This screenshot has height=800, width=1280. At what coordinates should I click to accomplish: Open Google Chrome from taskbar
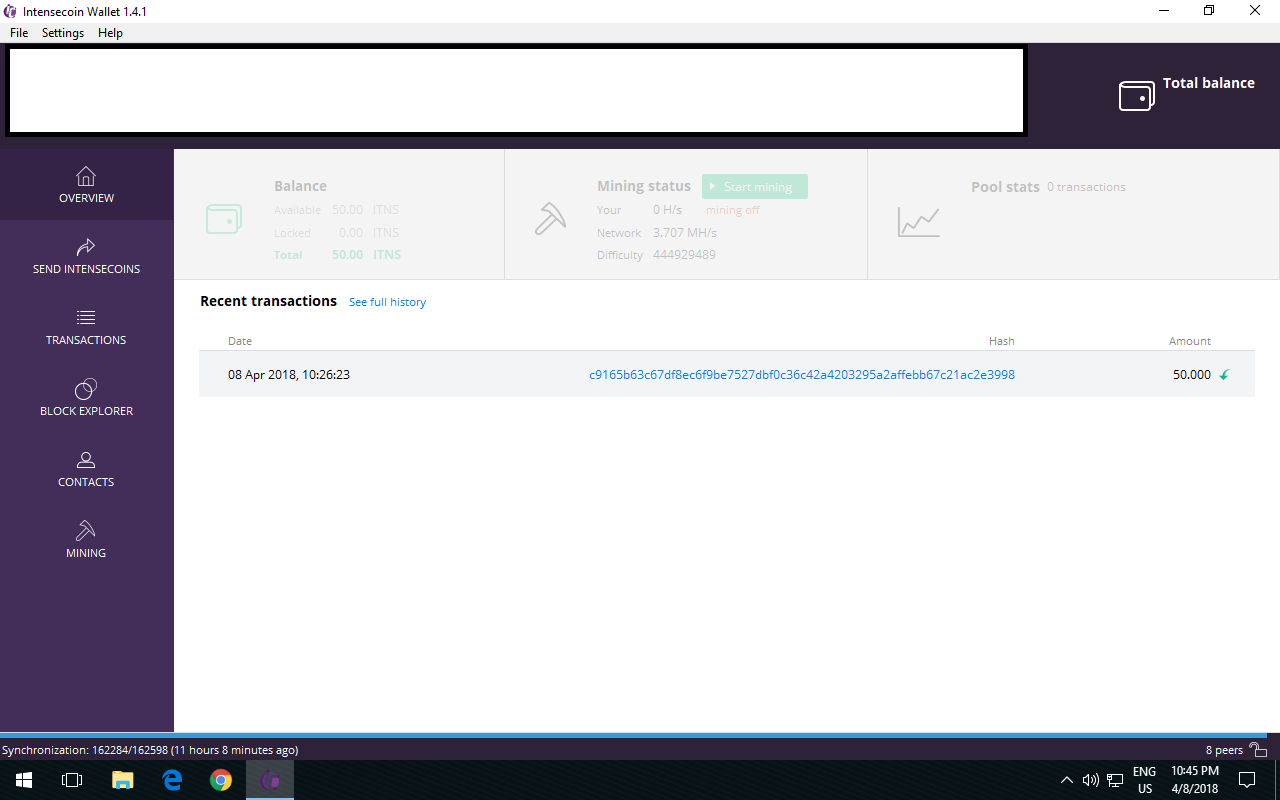[221, 780]
